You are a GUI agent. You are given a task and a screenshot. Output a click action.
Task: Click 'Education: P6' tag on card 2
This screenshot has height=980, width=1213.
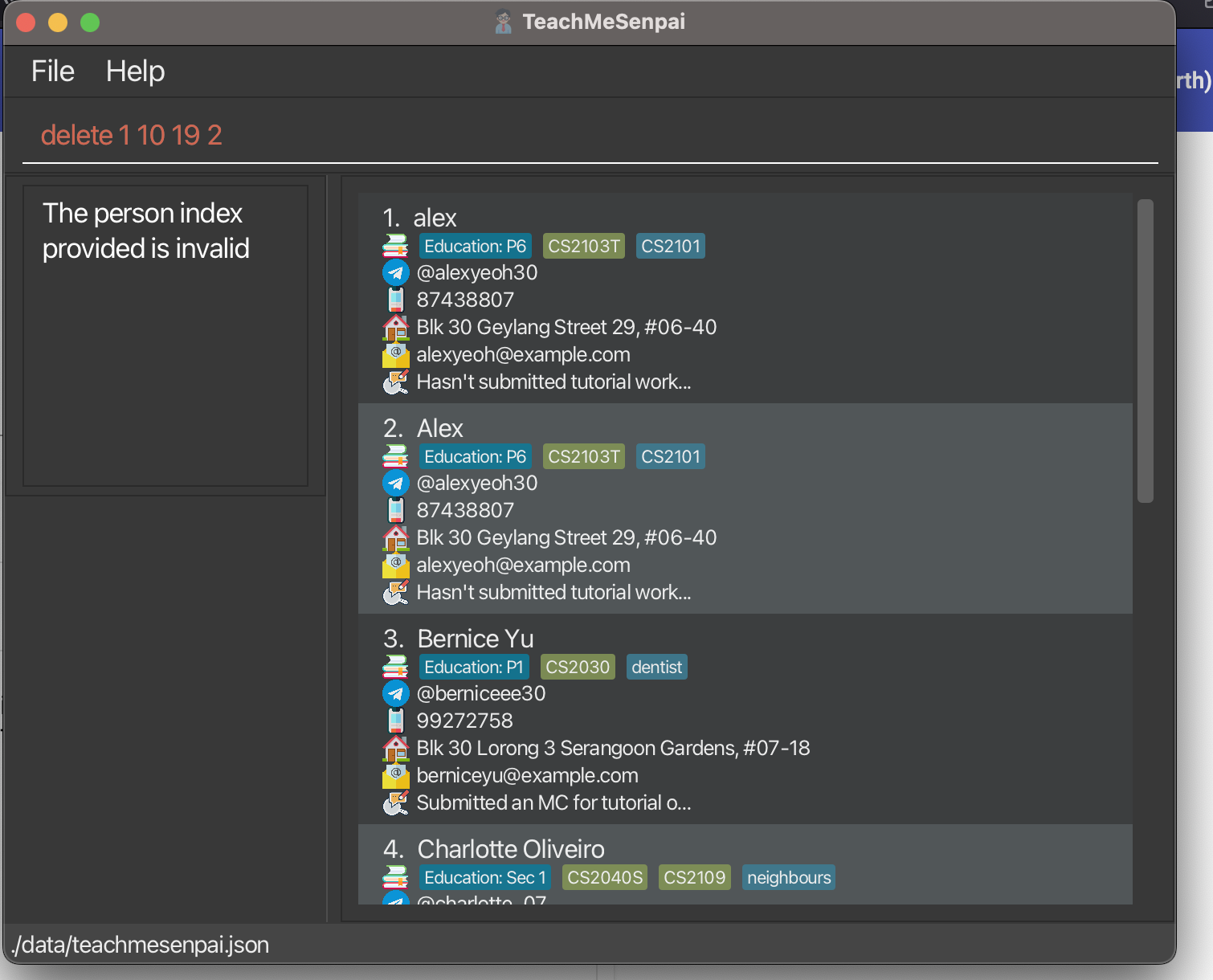point(475,456)
